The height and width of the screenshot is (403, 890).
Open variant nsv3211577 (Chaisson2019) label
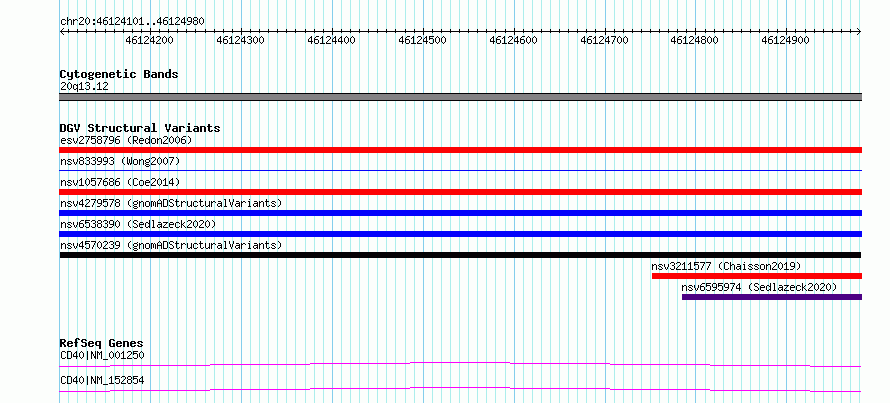(726, 266)
